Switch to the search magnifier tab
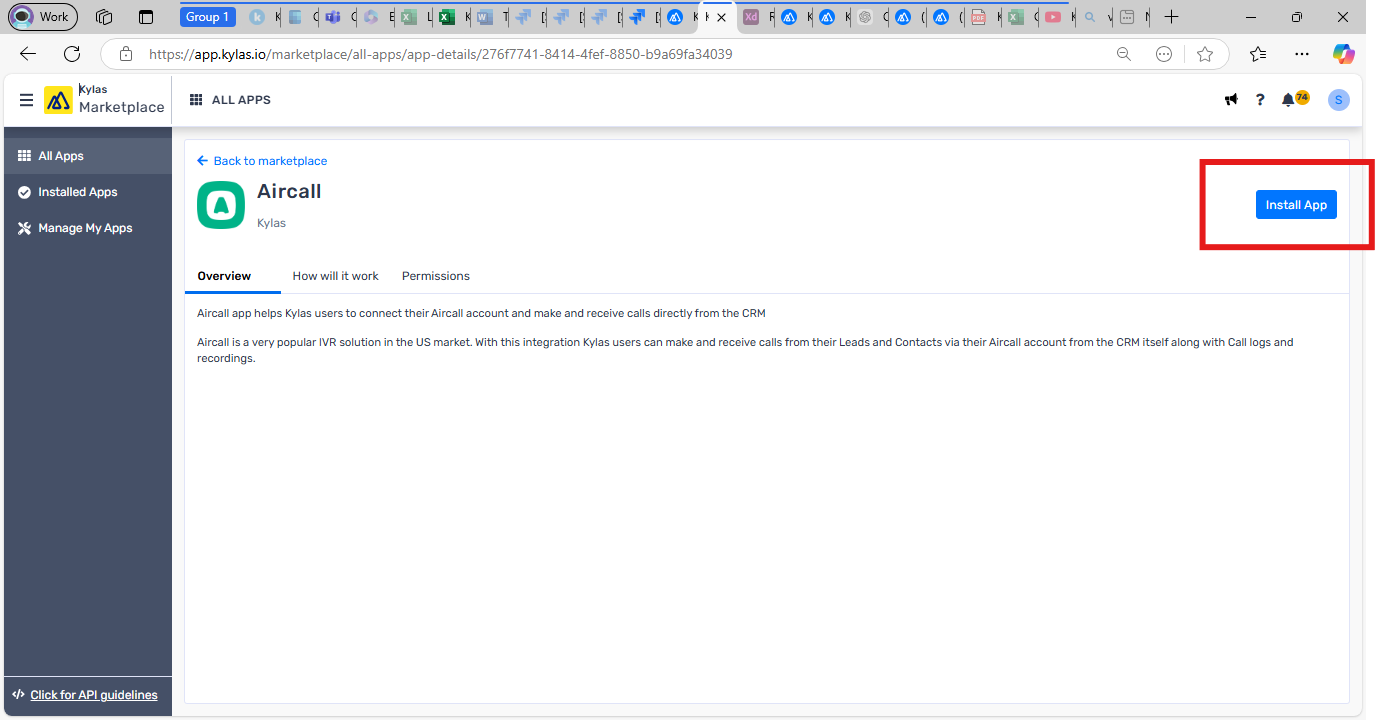The width and height of the screenshot is (1376, 720). pos(1096,17)
